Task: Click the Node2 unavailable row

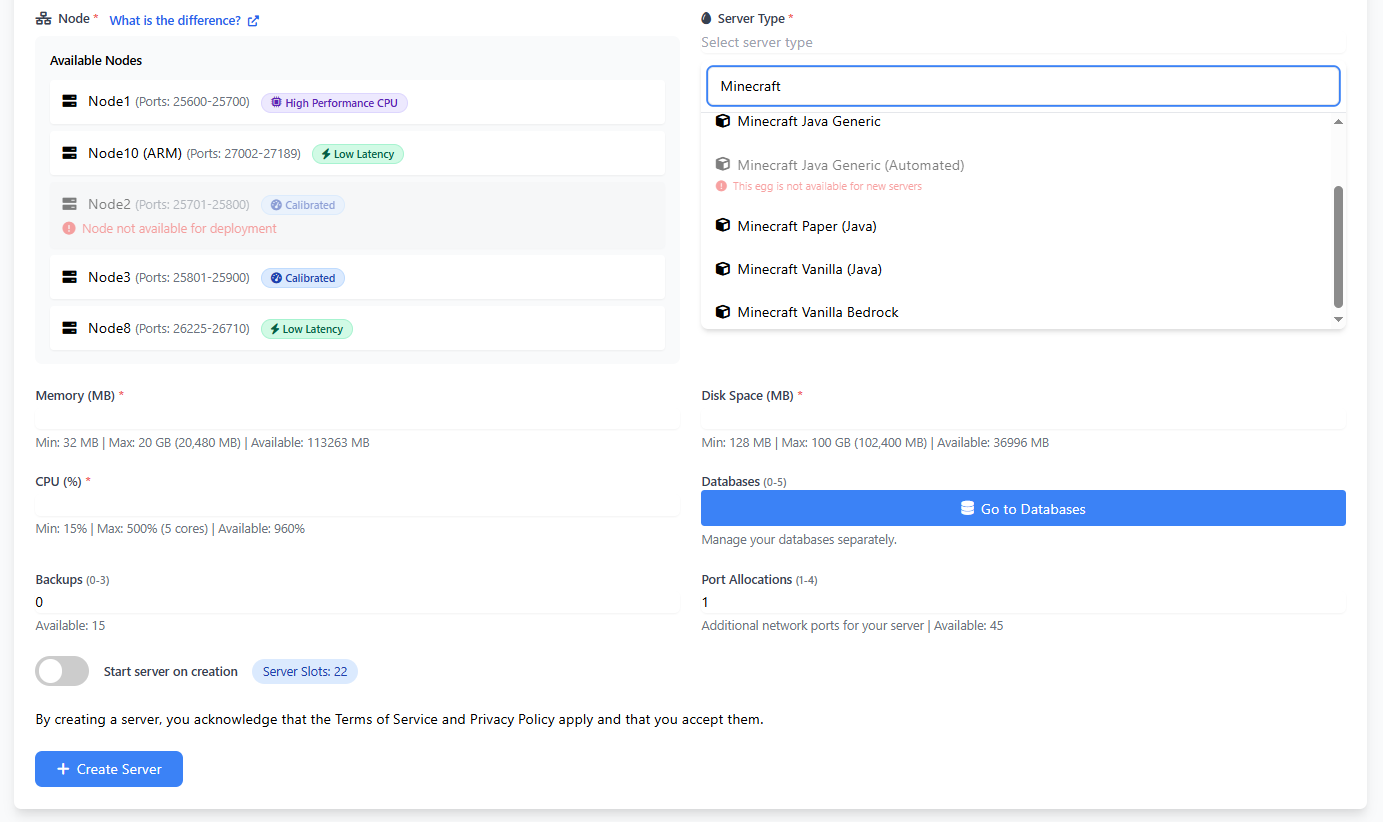Action: pos(357,215)
